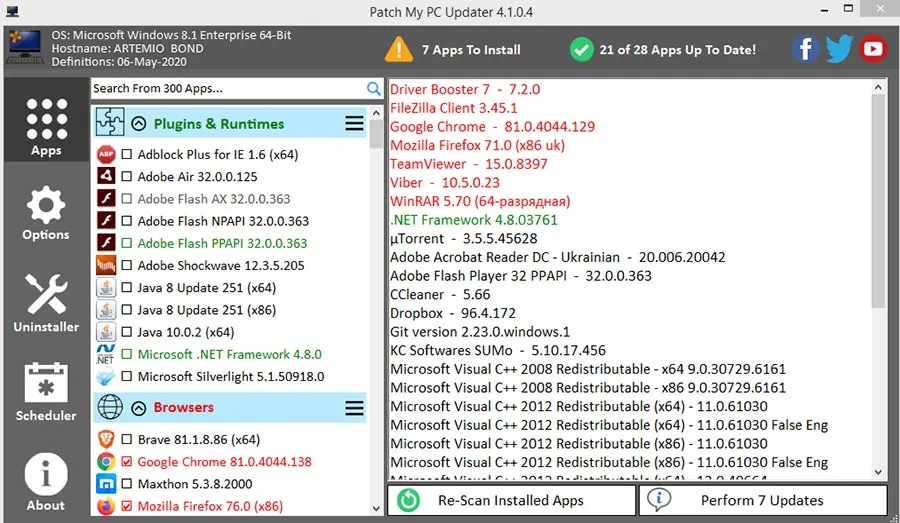Screen dimensions: 900x523
Task: Click installed apps scroll up arrow
Action: point(878,87)
